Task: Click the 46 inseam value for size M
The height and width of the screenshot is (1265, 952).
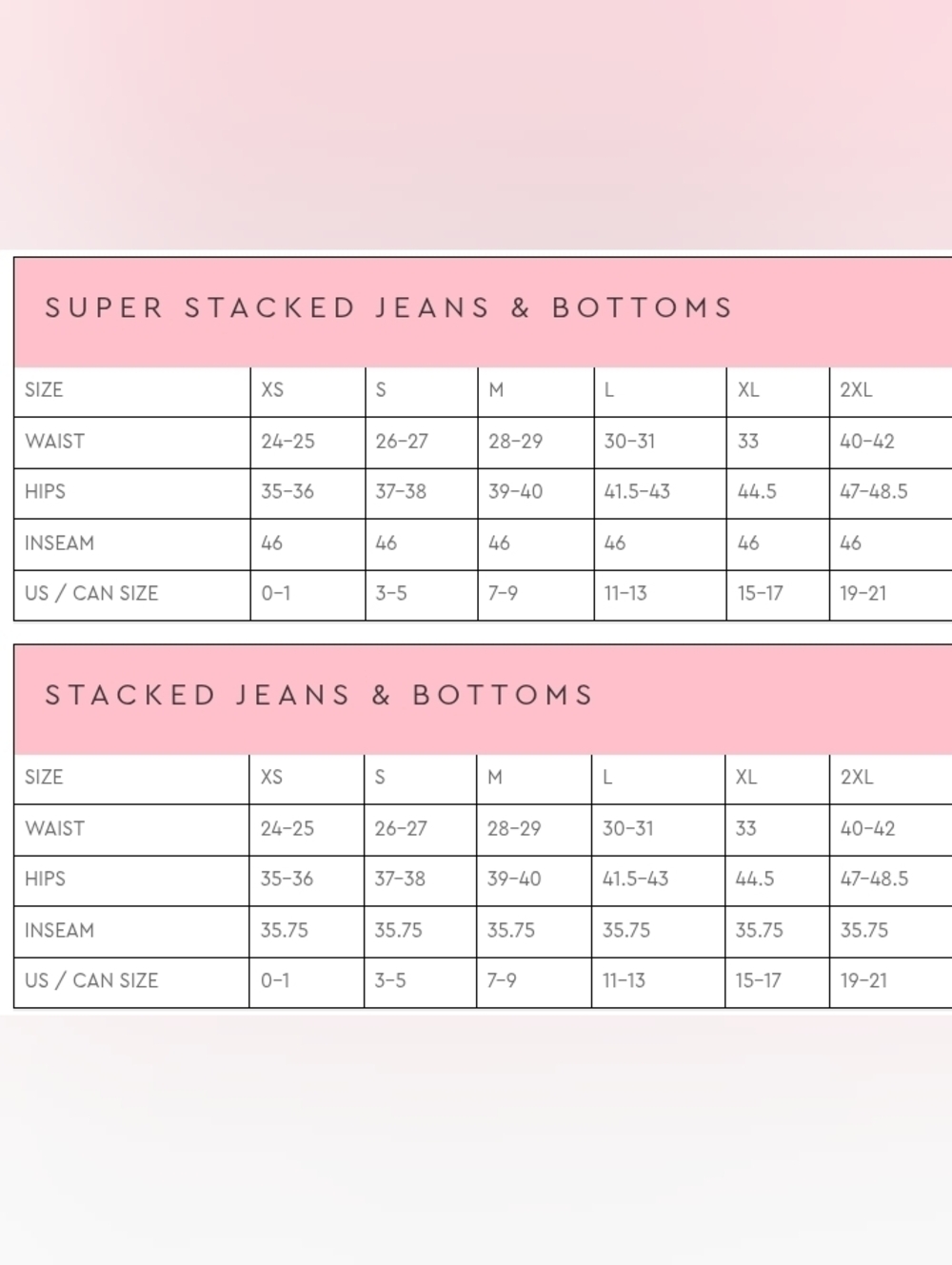Action: 499,544
